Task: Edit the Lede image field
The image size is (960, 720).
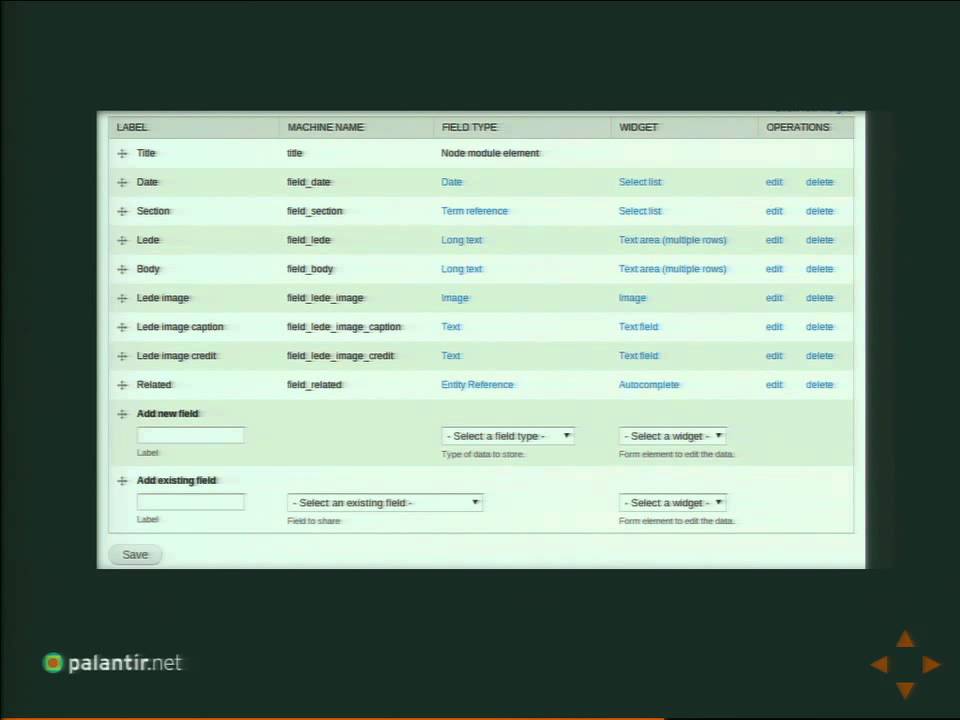Action: 774,298
